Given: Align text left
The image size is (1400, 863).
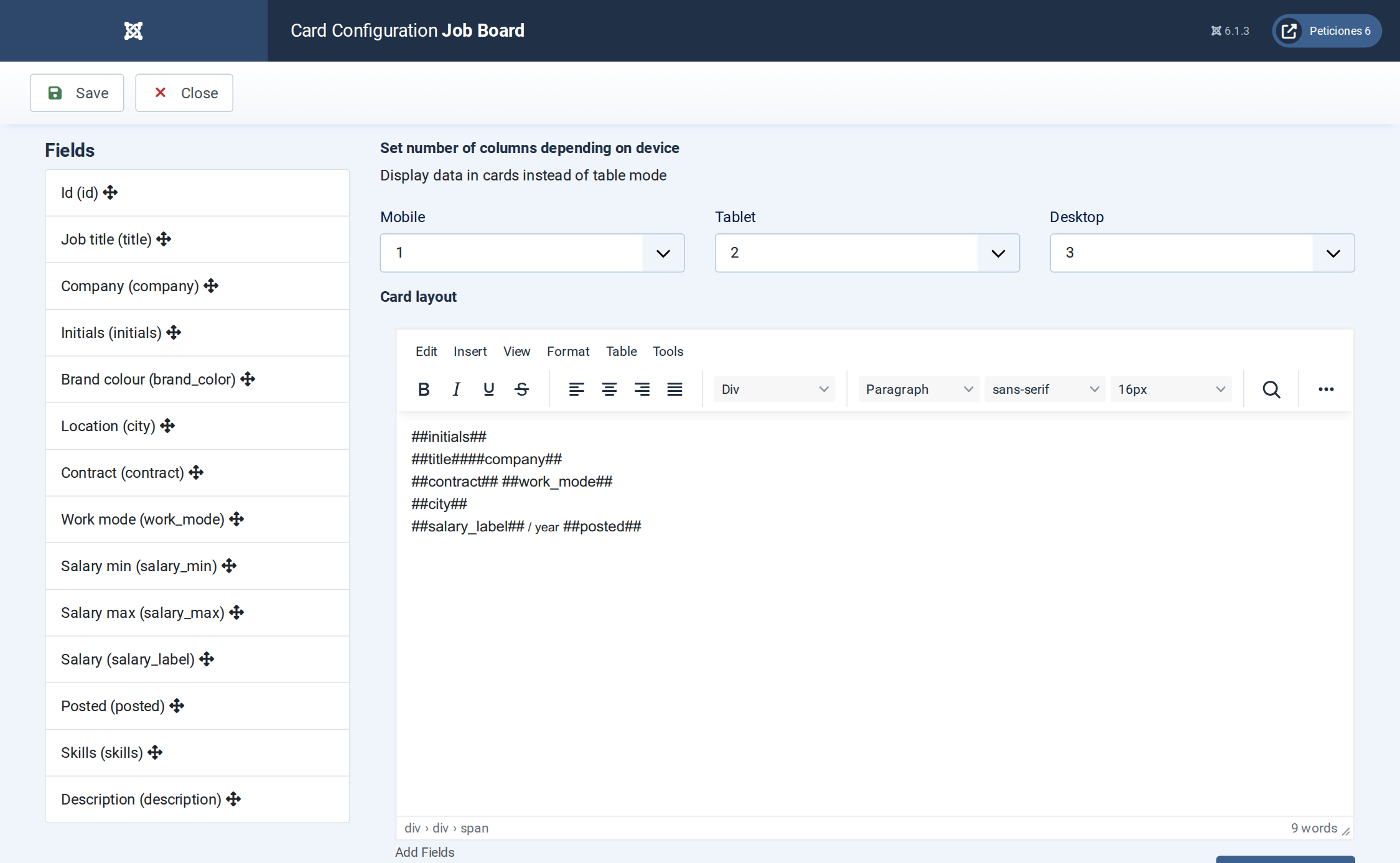Looking at the screenshot, I should pyautogui.click(x=576, y=390).
